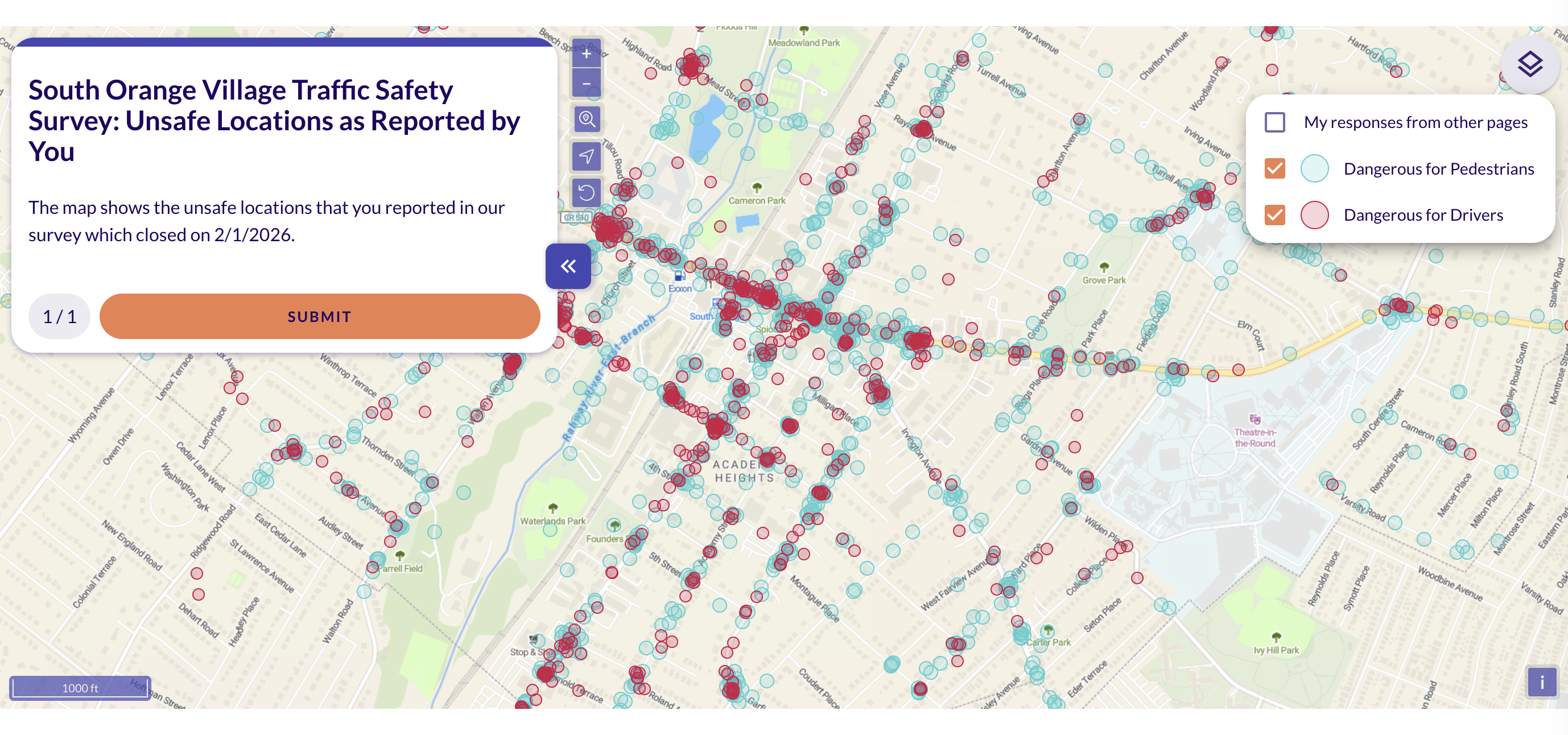
Task: Click the 'Carter Park' map label
Action: click(1048, 642)
